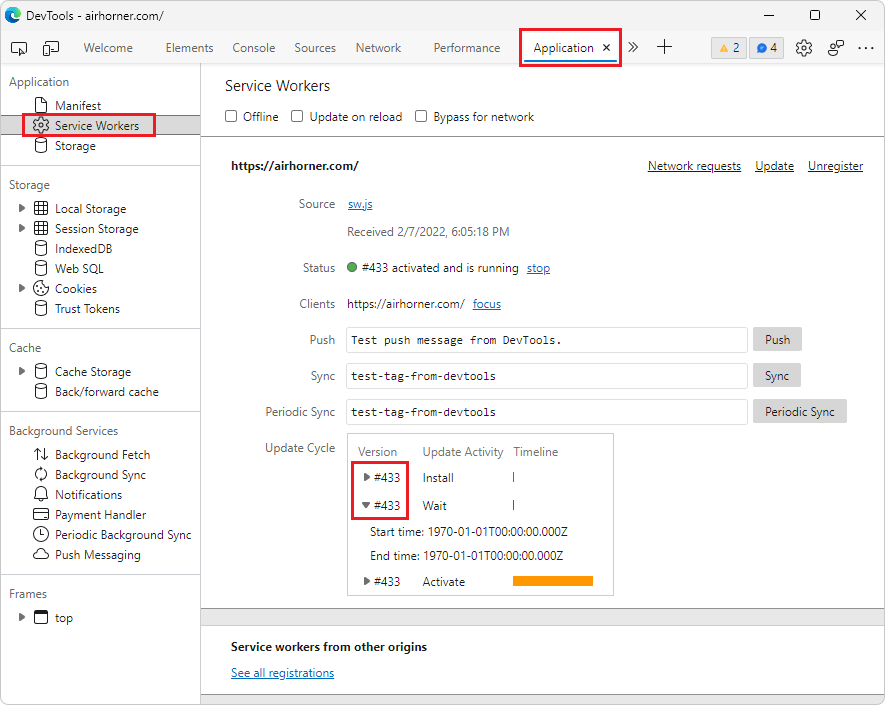This screenshot has width=885, height=705.
Task: Select the Inspect element icon
Action: pos(17,47)
